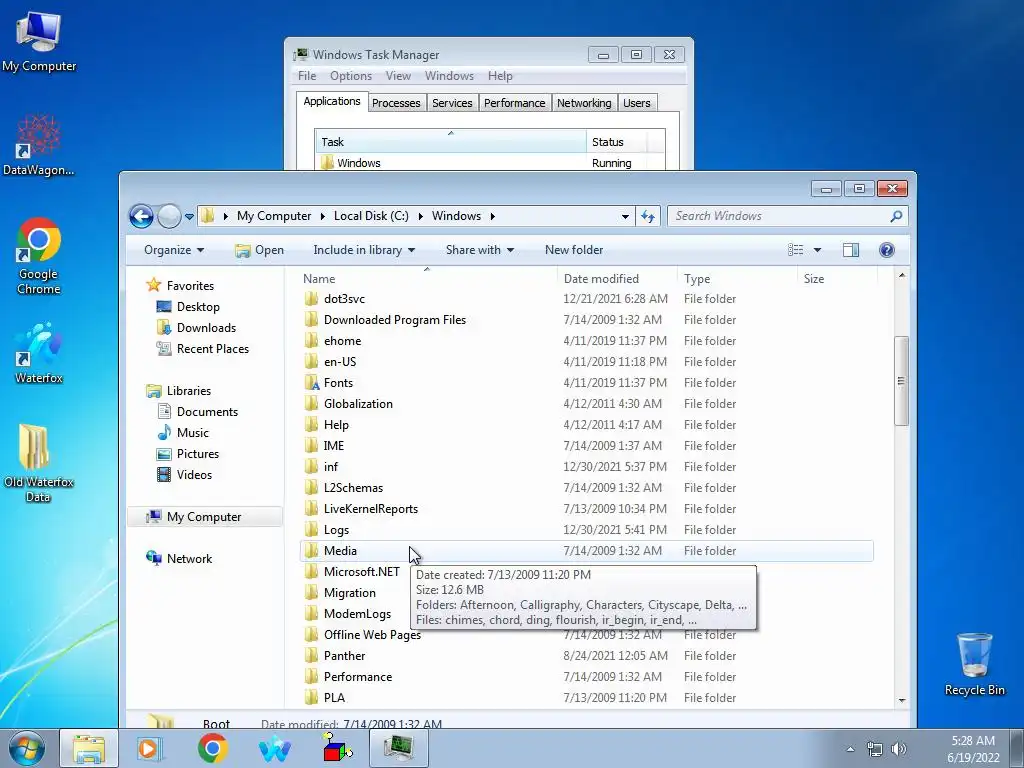Click the taskbar volume speaker icon
Viewport: 1024px width, 768px height.
[899, 749]
